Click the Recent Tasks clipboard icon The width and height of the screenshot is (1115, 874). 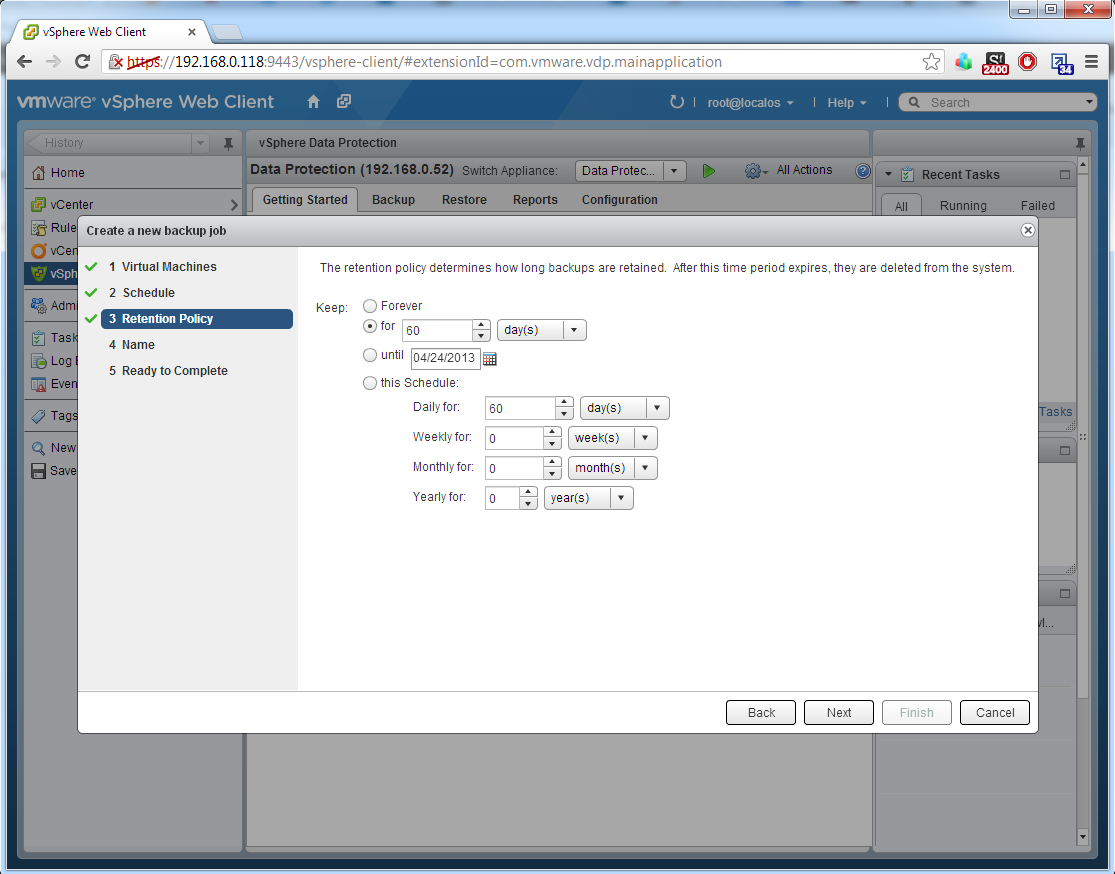click(x=907, y=174)
